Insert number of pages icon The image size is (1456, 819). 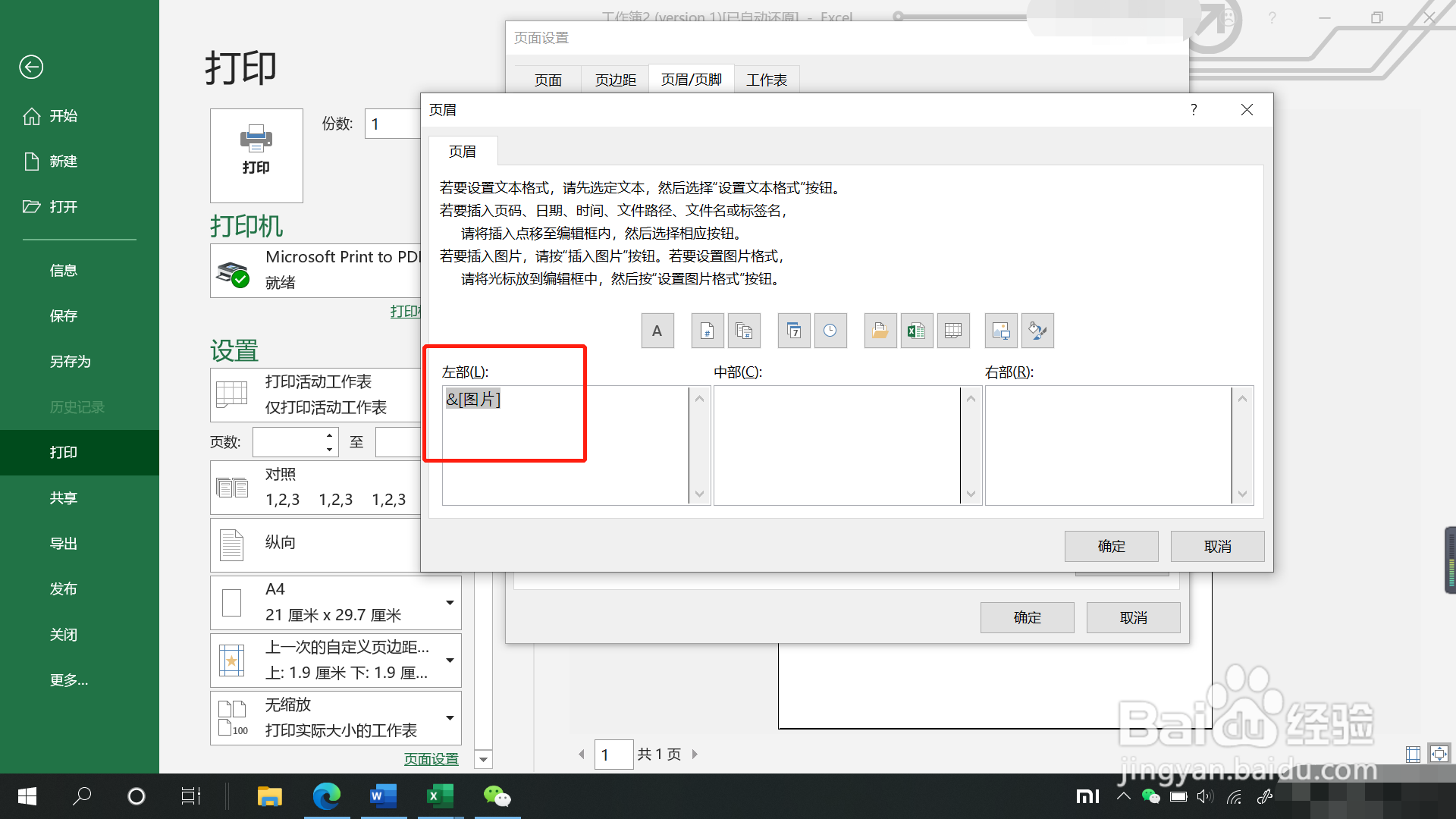(744, 331)
